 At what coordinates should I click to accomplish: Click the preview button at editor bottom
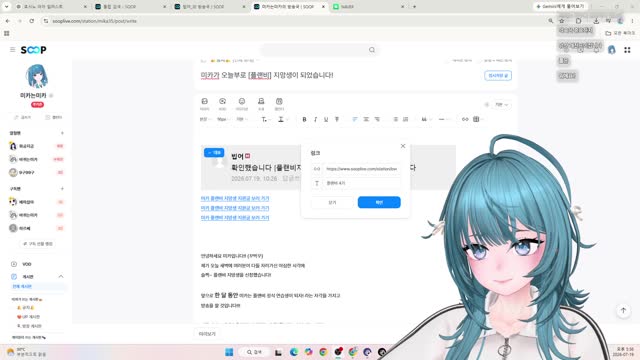pyautogui.click(x=207, y=334)
